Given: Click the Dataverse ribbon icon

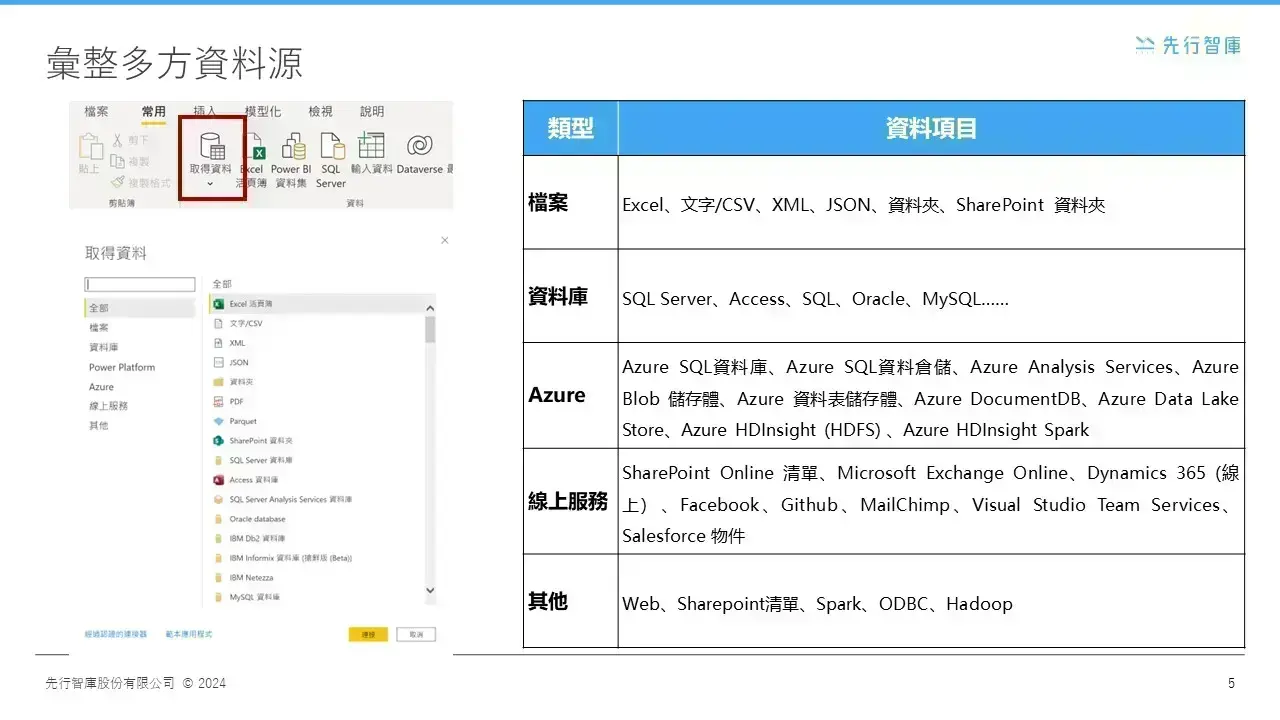Looking at the screenshot, I should coord(420,146).
